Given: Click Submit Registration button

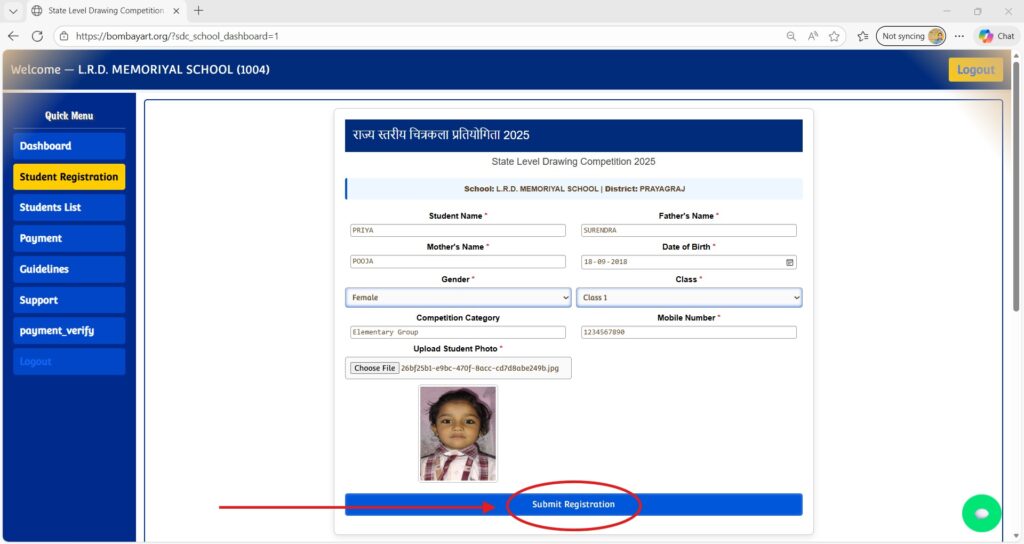Looking at the screenshot, I should [x=573, y=505].
